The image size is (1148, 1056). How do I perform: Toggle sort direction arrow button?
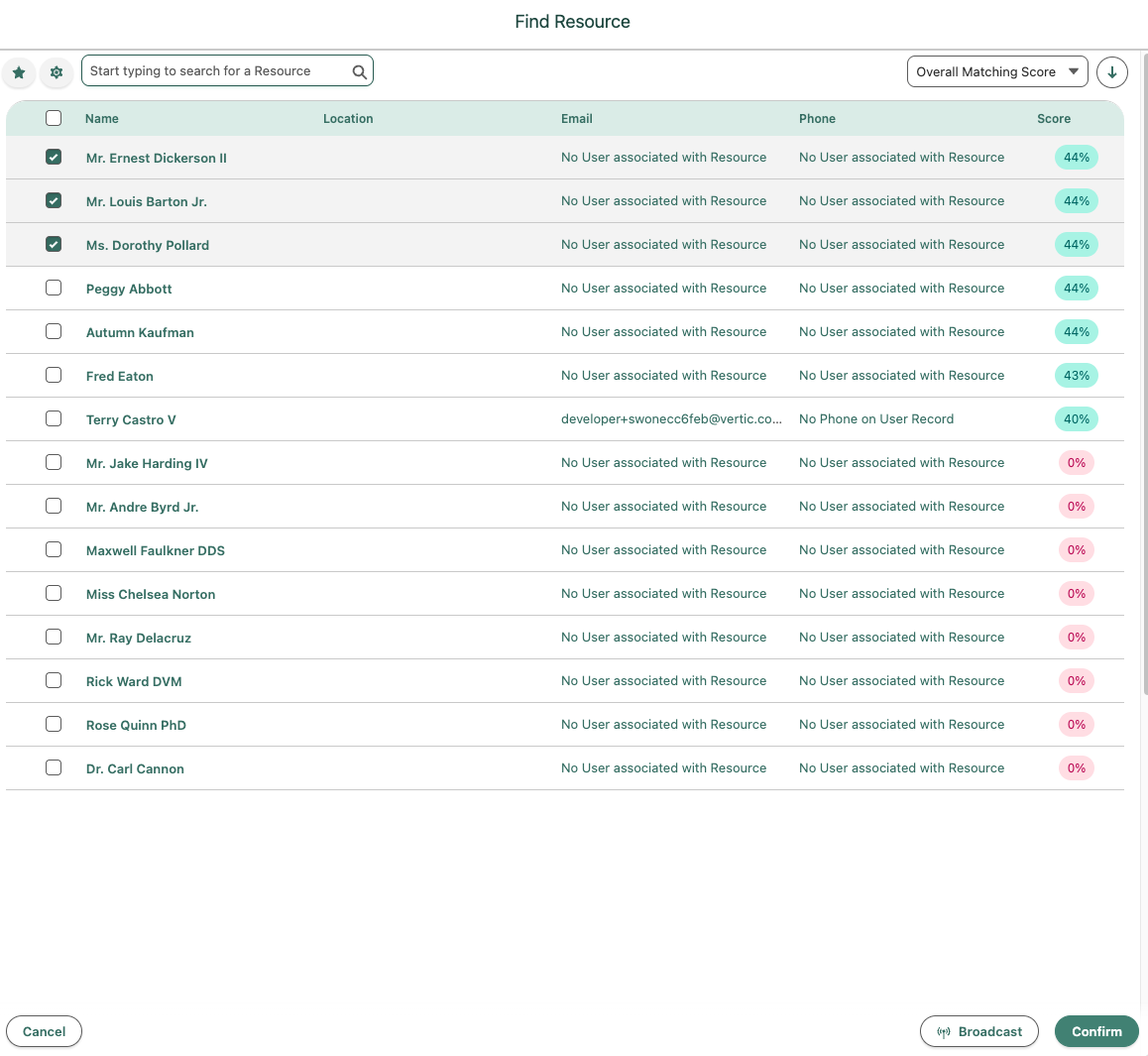(1111, 71)
